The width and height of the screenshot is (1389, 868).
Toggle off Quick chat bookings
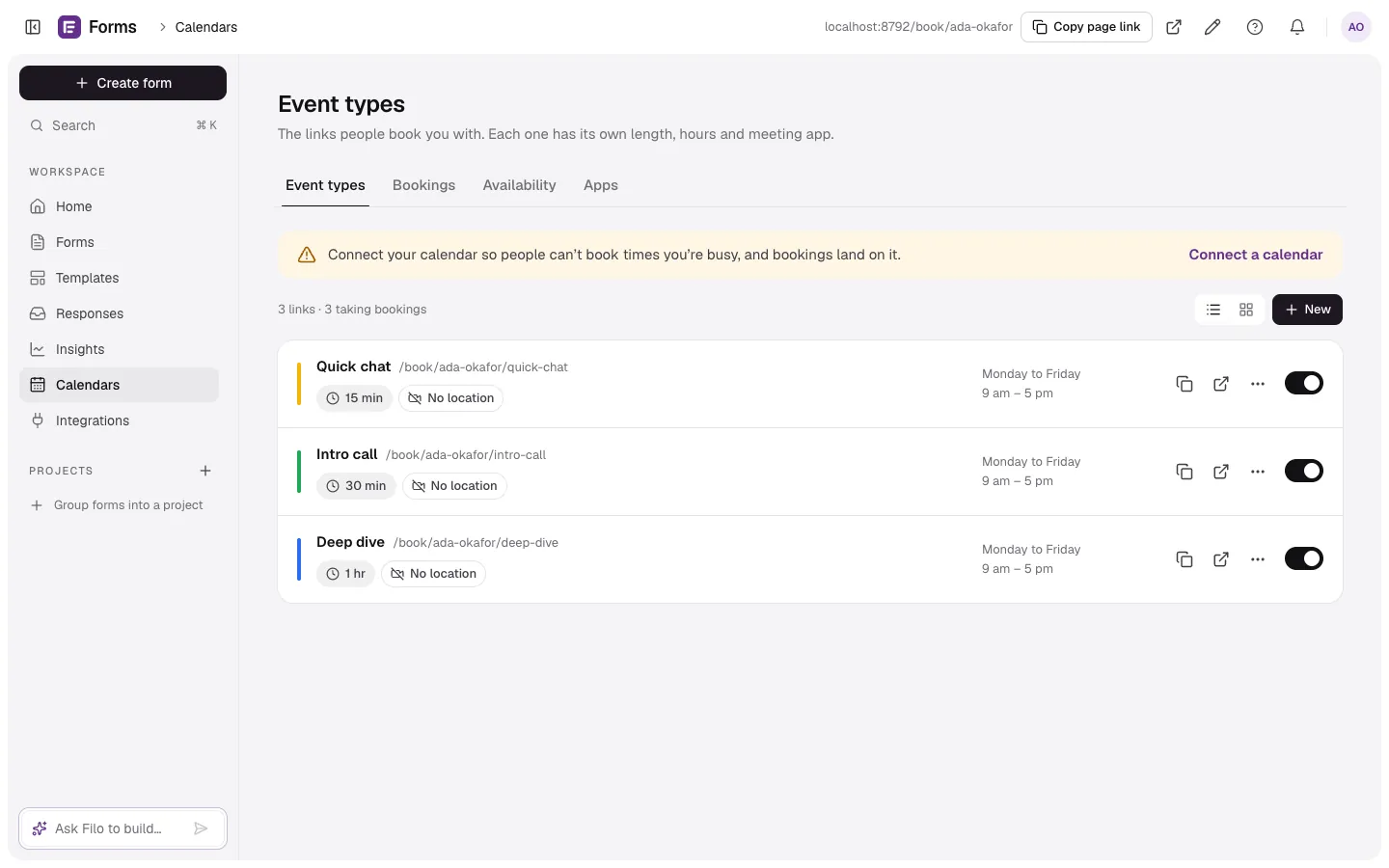pos(1304,383)
